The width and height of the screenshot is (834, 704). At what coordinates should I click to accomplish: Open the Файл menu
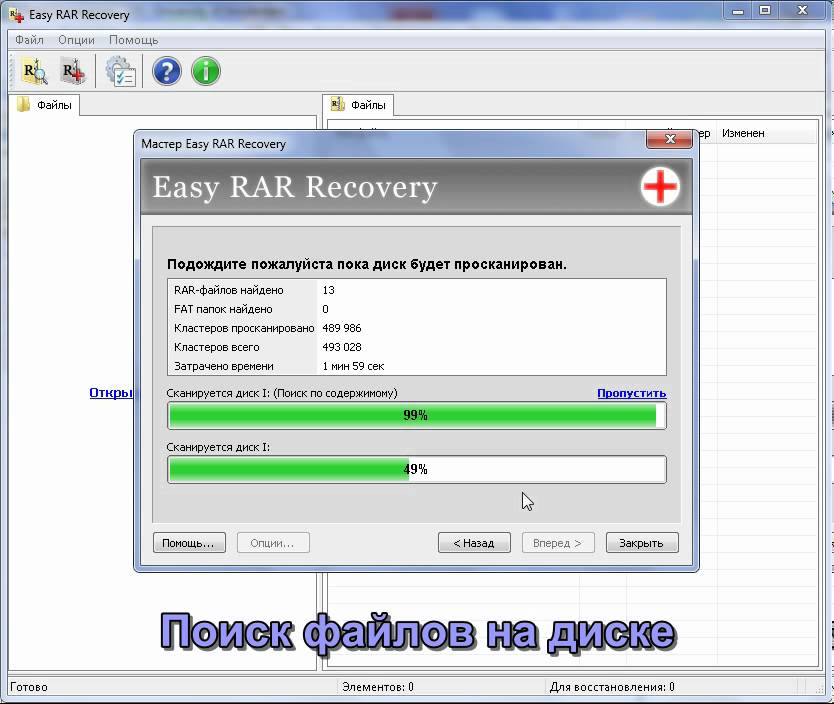pyautogui.click(x=29, y=40)
